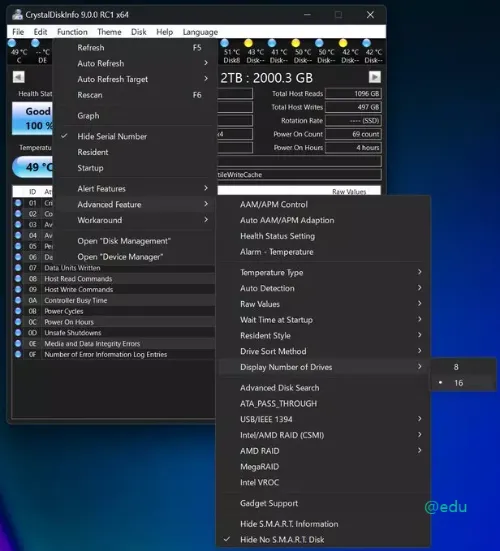Open the Edit menu
Image resolution: width=500 pixels, height=551 pixels.
click(x=40, y=32)
